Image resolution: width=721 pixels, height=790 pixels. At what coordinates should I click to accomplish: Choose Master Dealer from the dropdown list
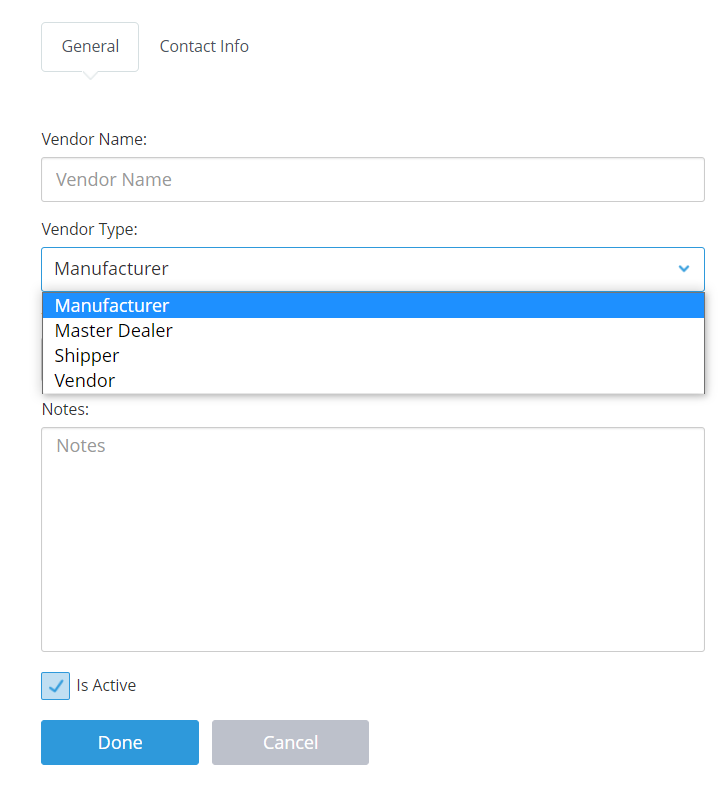(x=373, y=331)
